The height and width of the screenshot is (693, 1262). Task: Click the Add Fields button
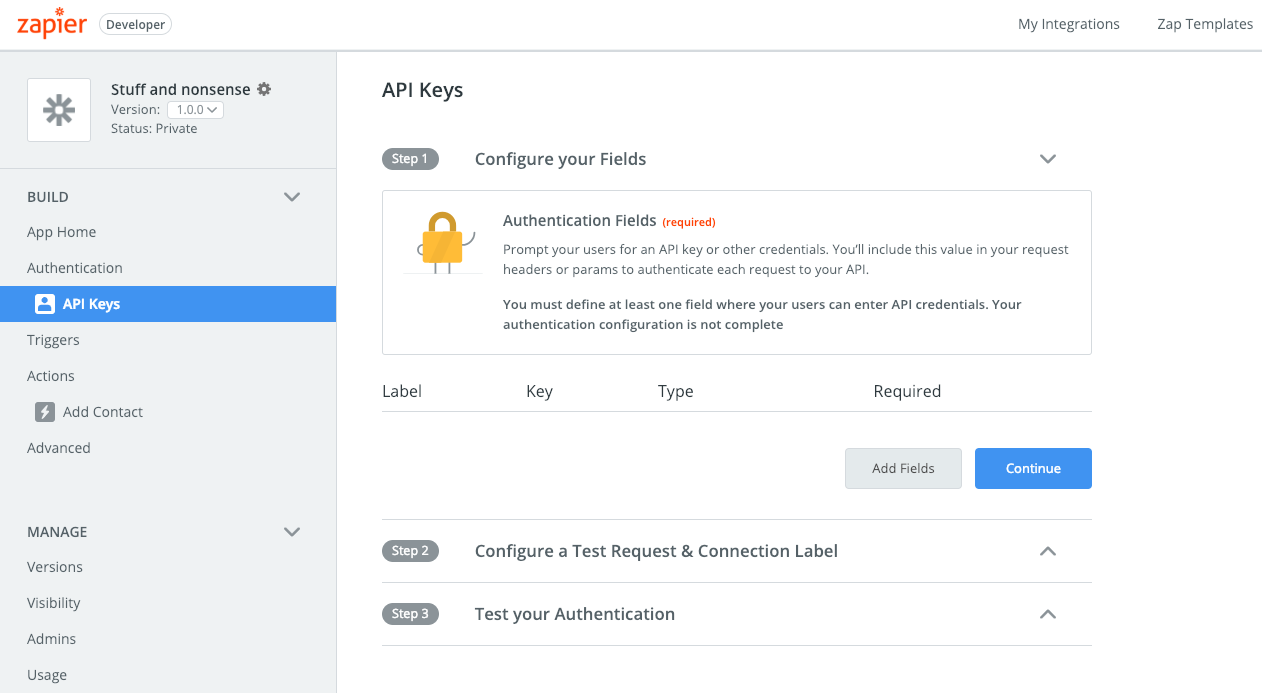point(903,468)
